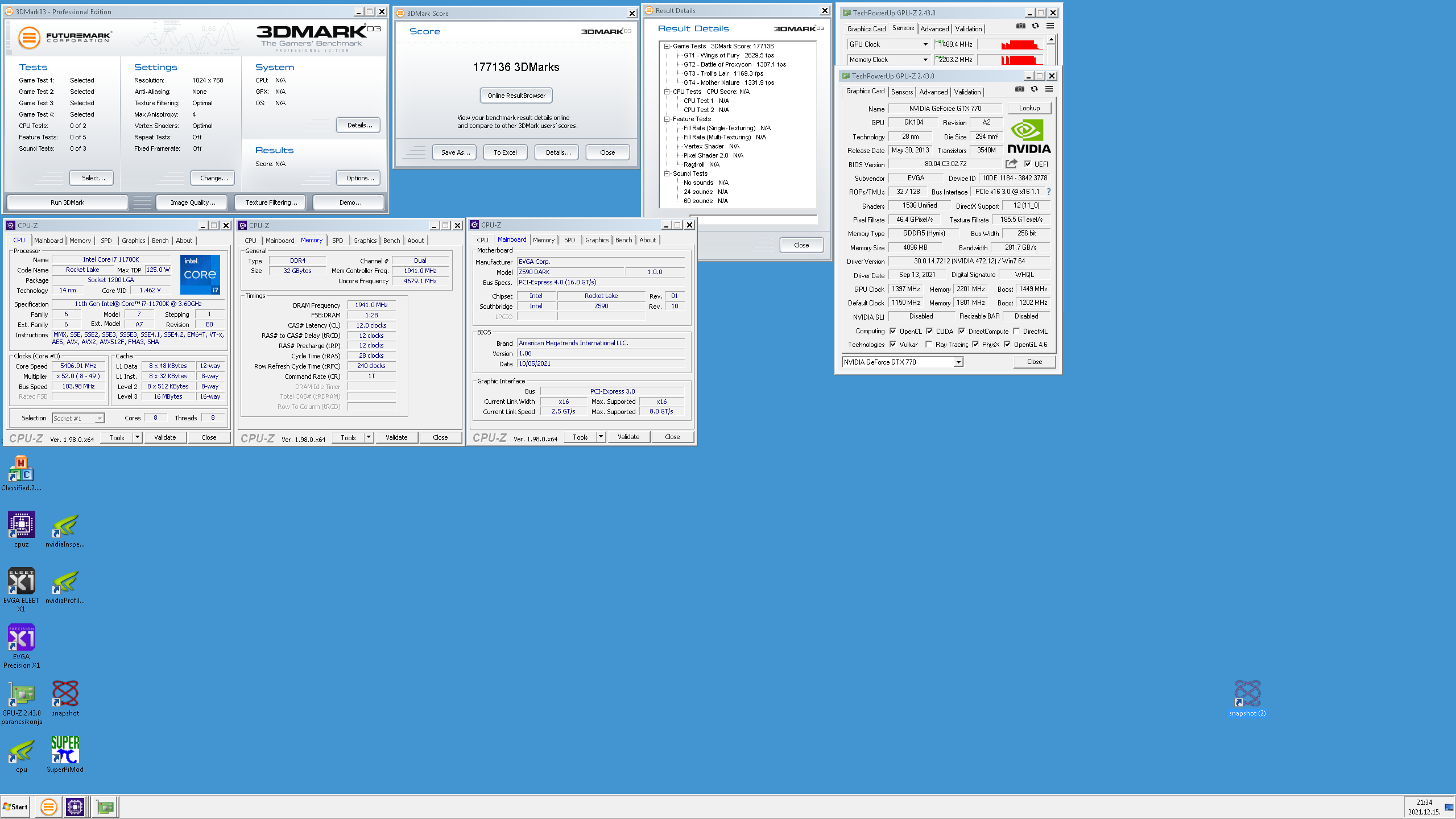Toggle the DirectCompute checkbox
The height and width of the screenshot is (819, 1456).
(x=962, y=331)
